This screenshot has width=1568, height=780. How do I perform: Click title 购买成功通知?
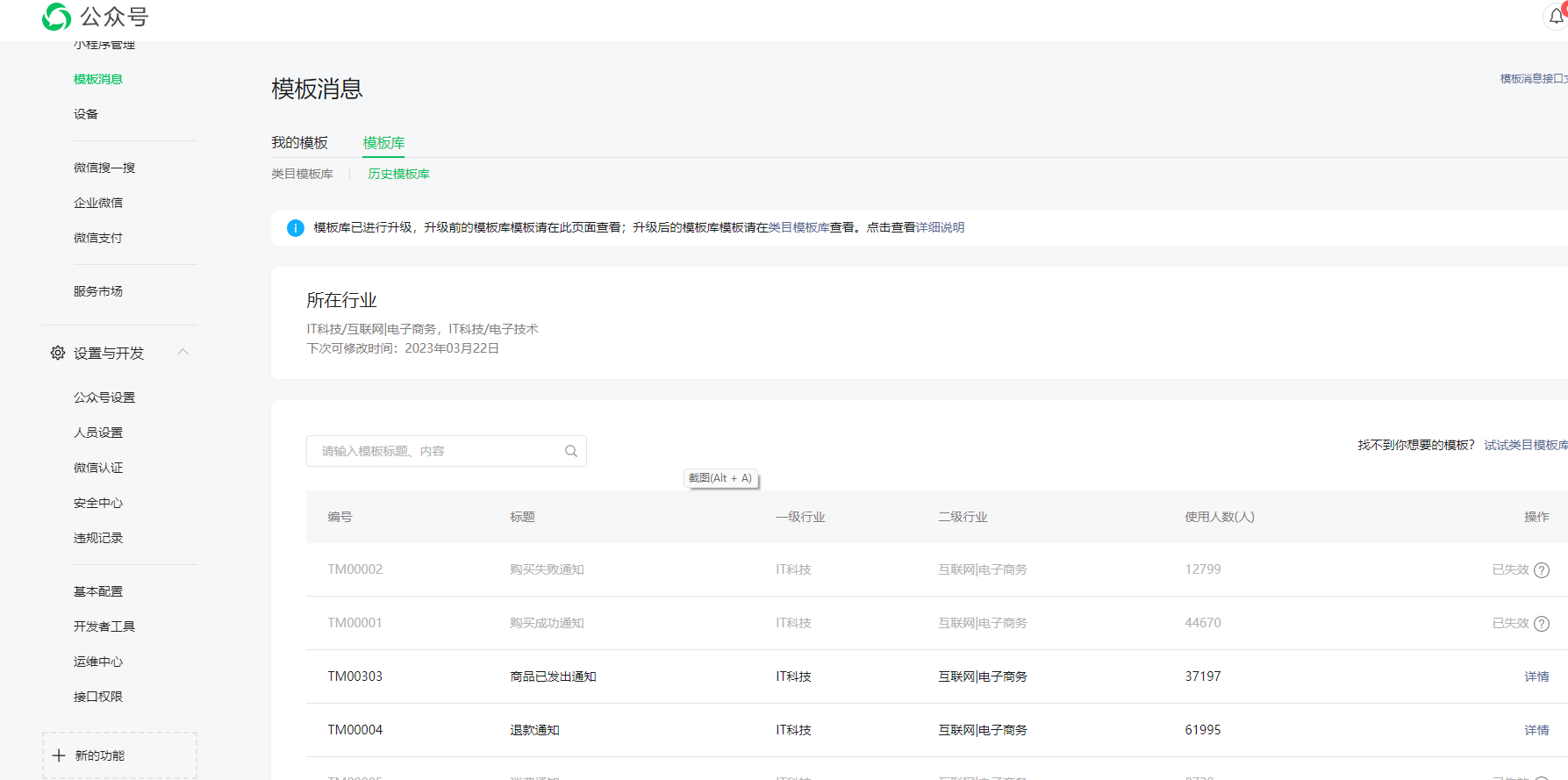(x=547, y=623)
